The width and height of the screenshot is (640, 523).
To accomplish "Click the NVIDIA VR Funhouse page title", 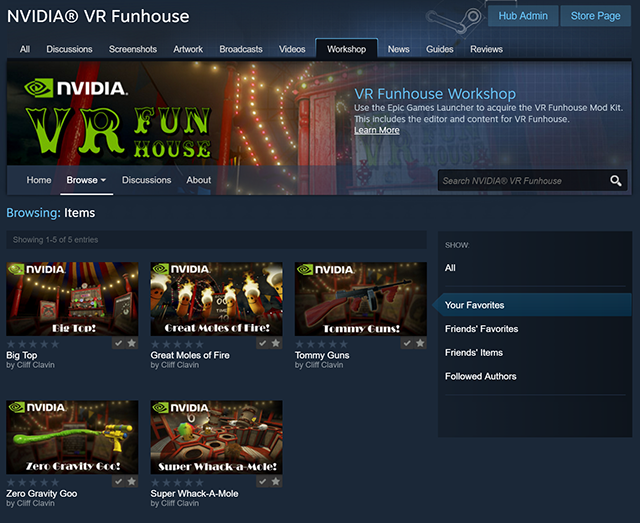I will [98, 16].
